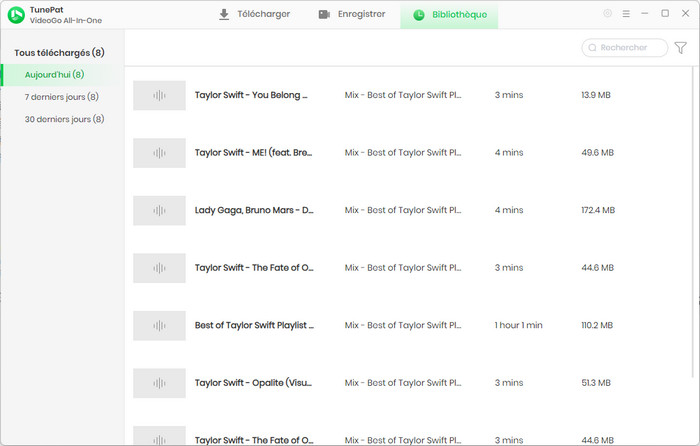Click the download arrow icon beside Télécharger
Screen dimensions: 700x446
click(224, 14)
